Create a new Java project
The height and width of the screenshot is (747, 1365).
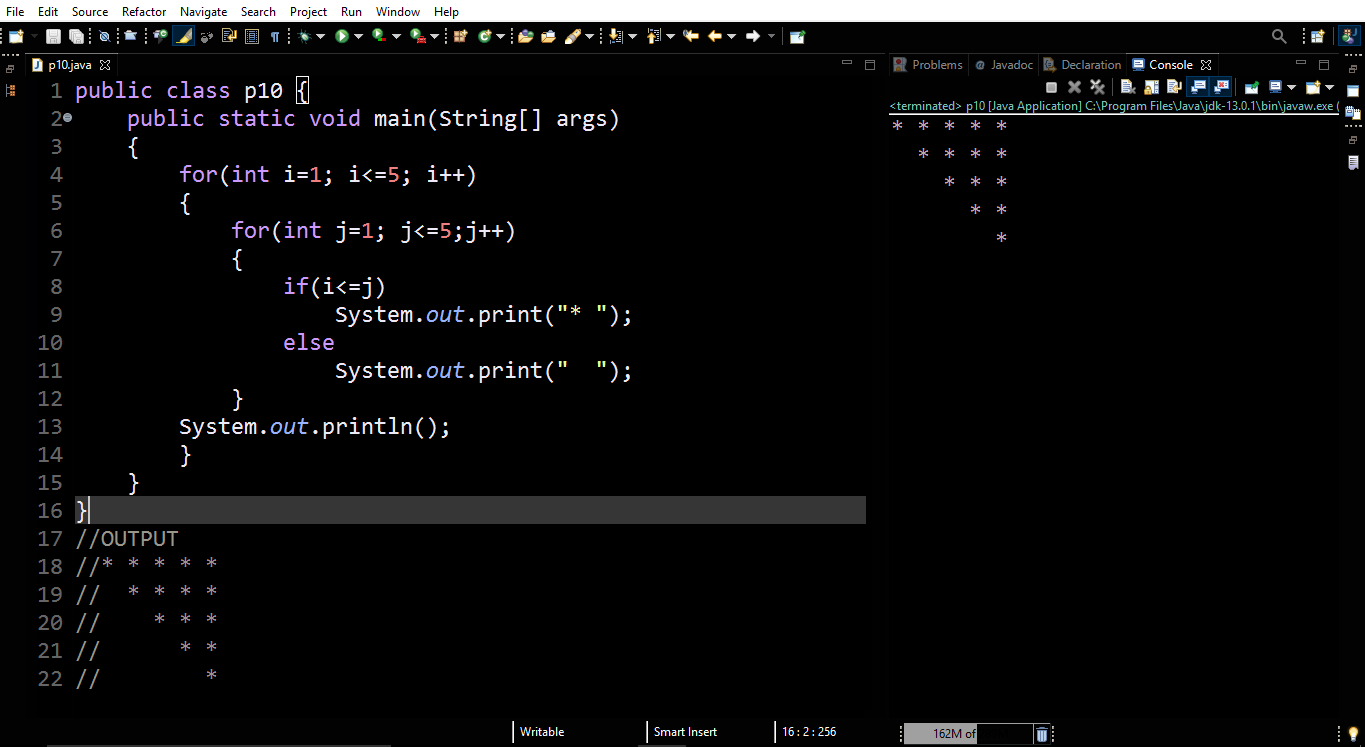coord(17,36)
